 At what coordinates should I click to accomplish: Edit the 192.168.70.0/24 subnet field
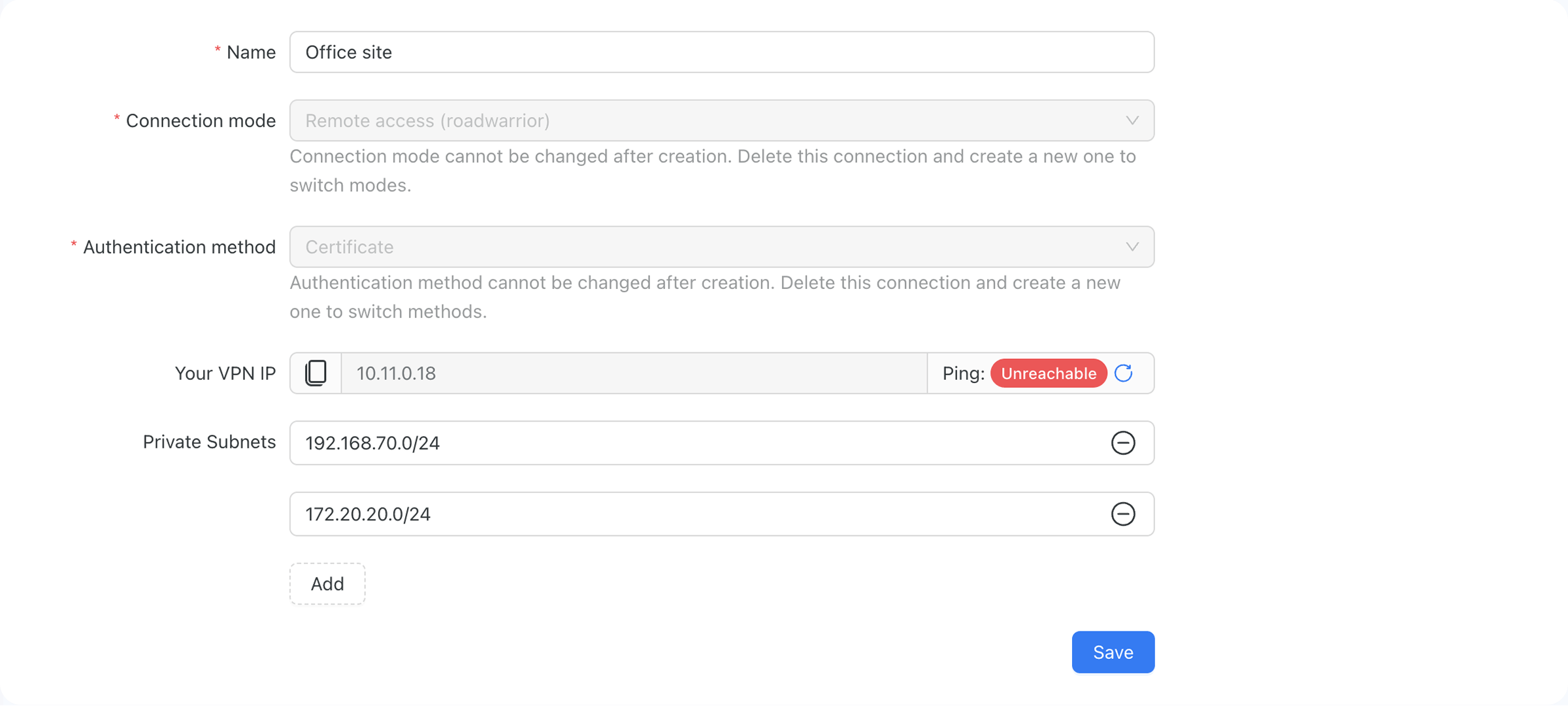(722, 443)
